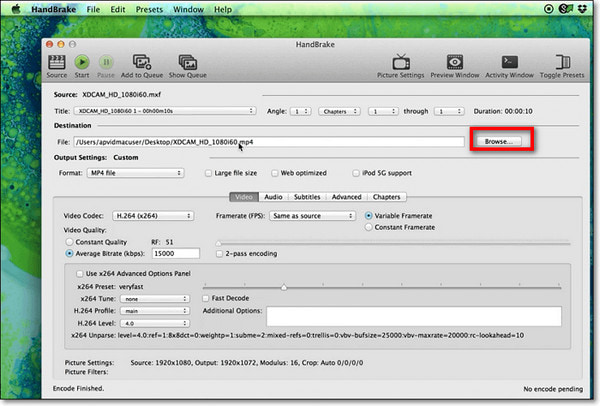Viewport: 600px width, 406px height.
Task: Switch to the Chapters tab
Action: [386, 197]
